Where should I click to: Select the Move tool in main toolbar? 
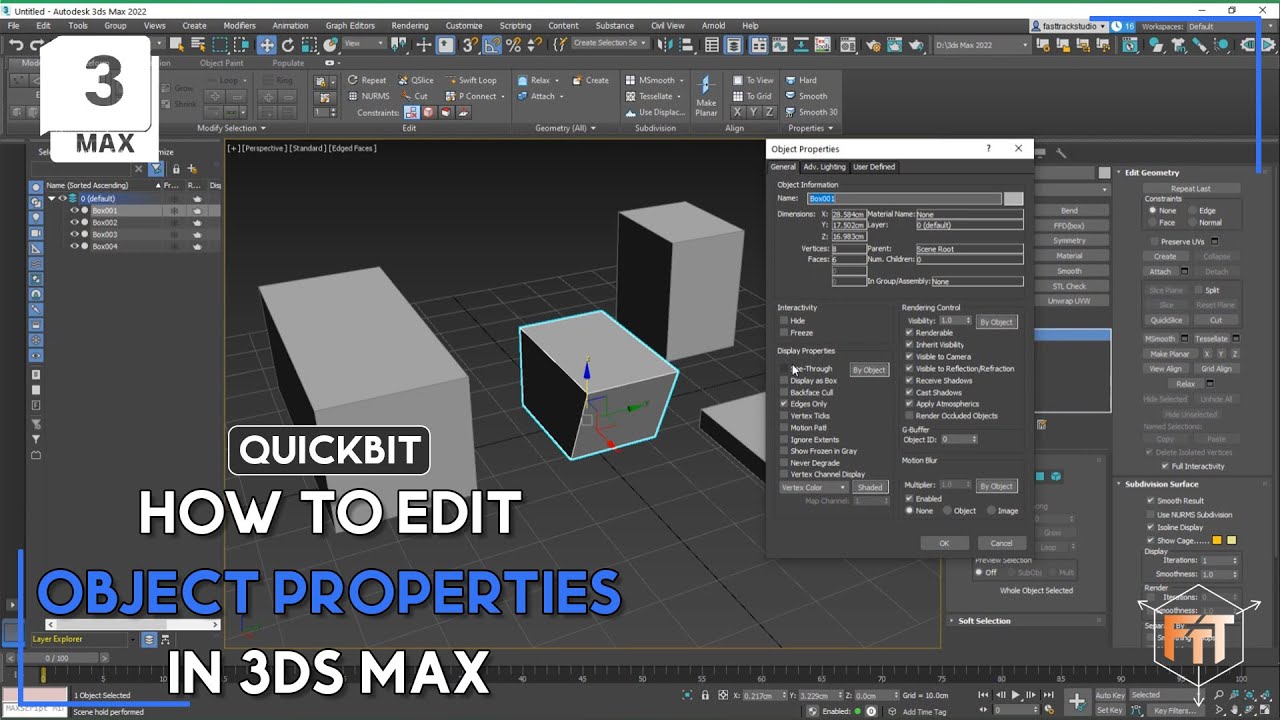(x=267, y=45)
